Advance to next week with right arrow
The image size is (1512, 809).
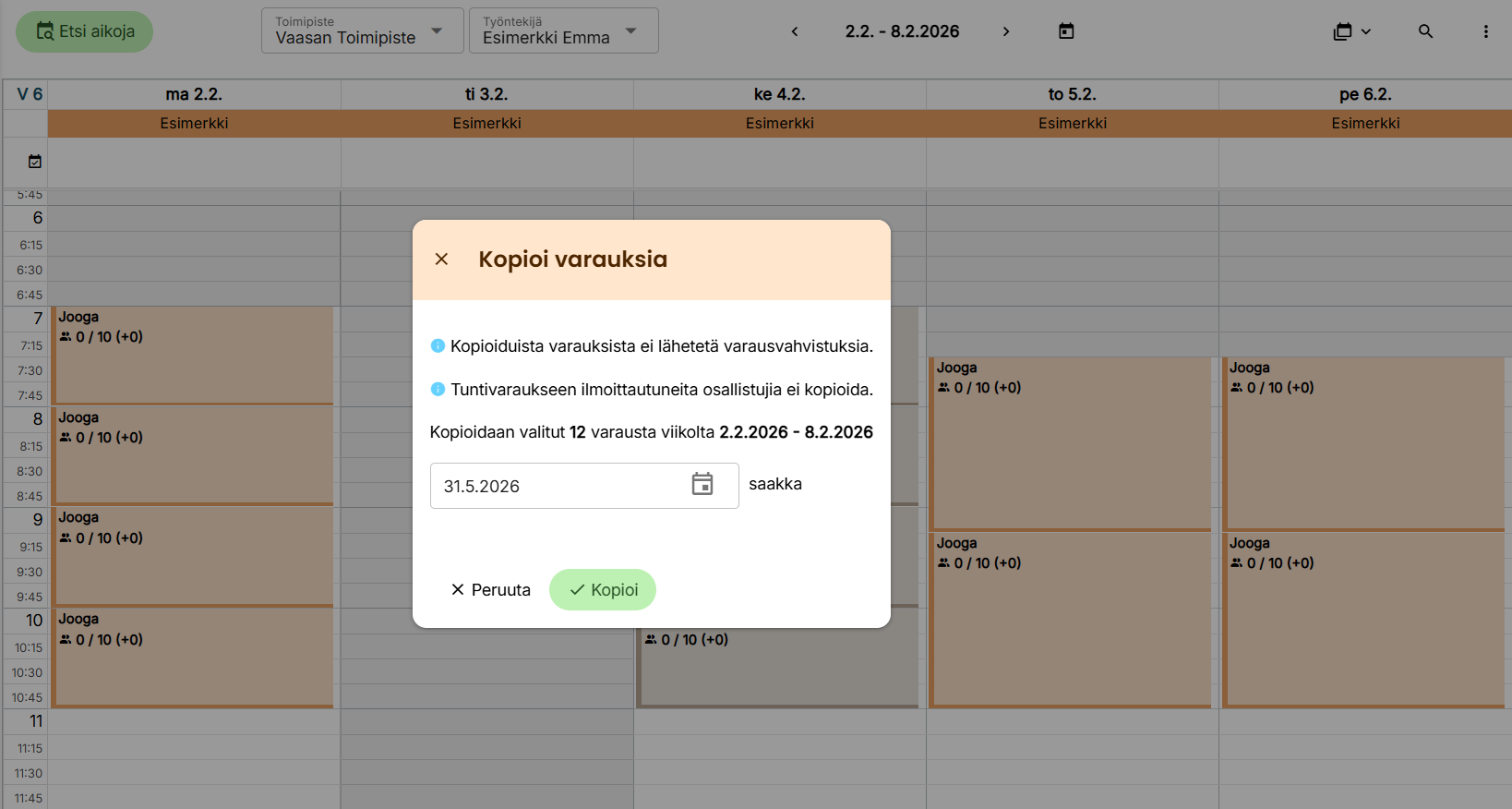1006,31
